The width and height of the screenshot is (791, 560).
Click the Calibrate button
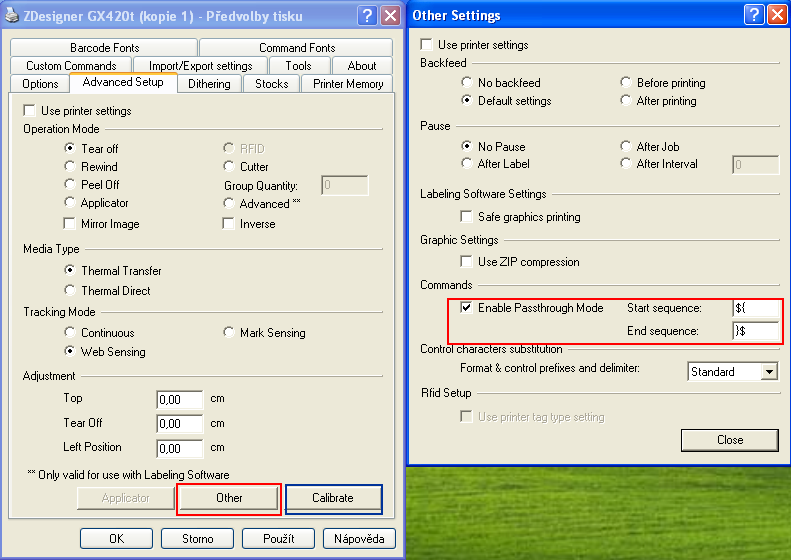[333, 498]
